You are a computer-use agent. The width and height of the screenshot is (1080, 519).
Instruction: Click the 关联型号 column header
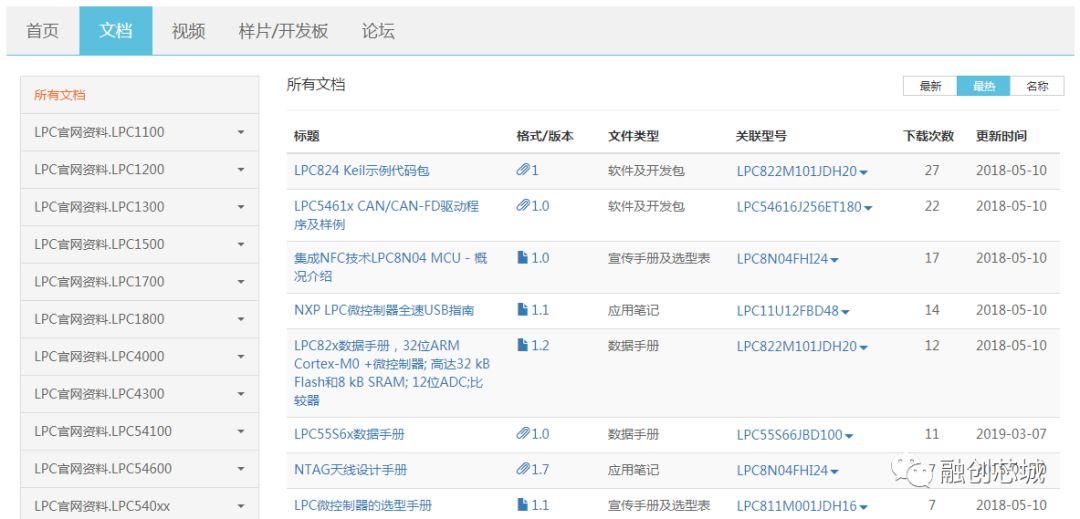point(761,136)
